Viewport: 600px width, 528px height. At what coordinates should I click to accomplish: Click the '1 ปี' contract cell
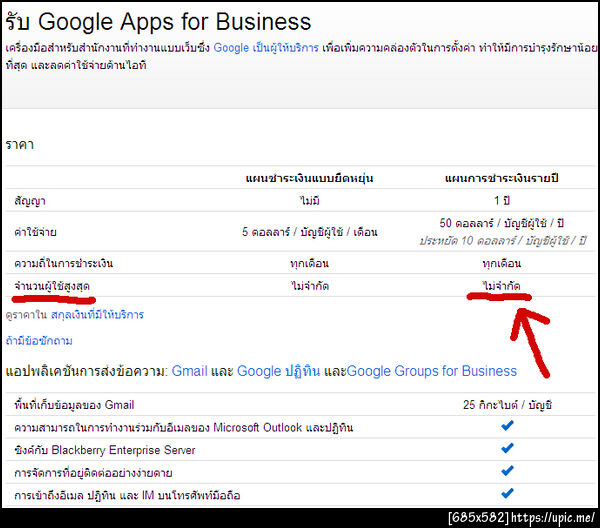point(501,200)
